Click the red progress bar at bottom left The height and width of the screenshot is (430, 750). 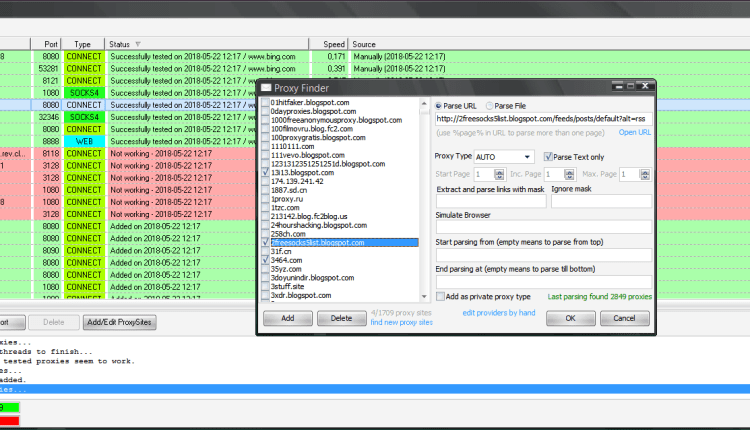(10, 421)
